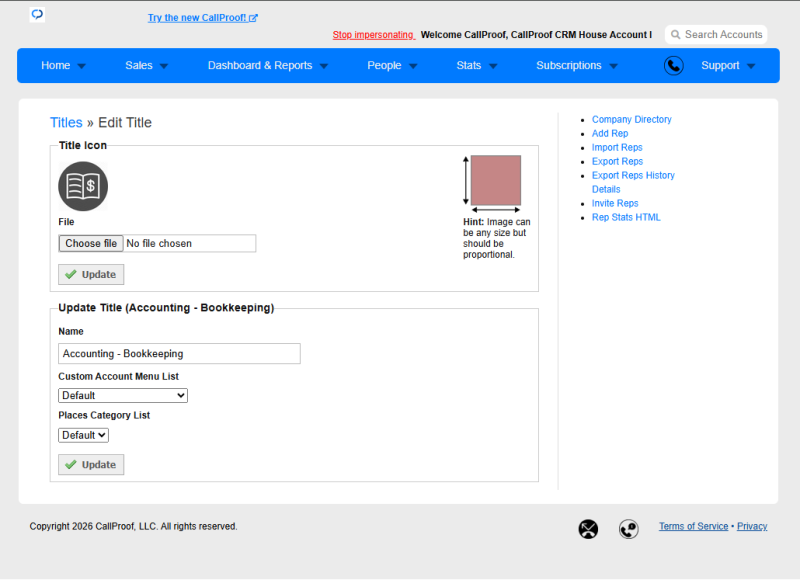The image size is (800, 580).
Task: Open Terms of Service link
Action: (x=693, y=526)
